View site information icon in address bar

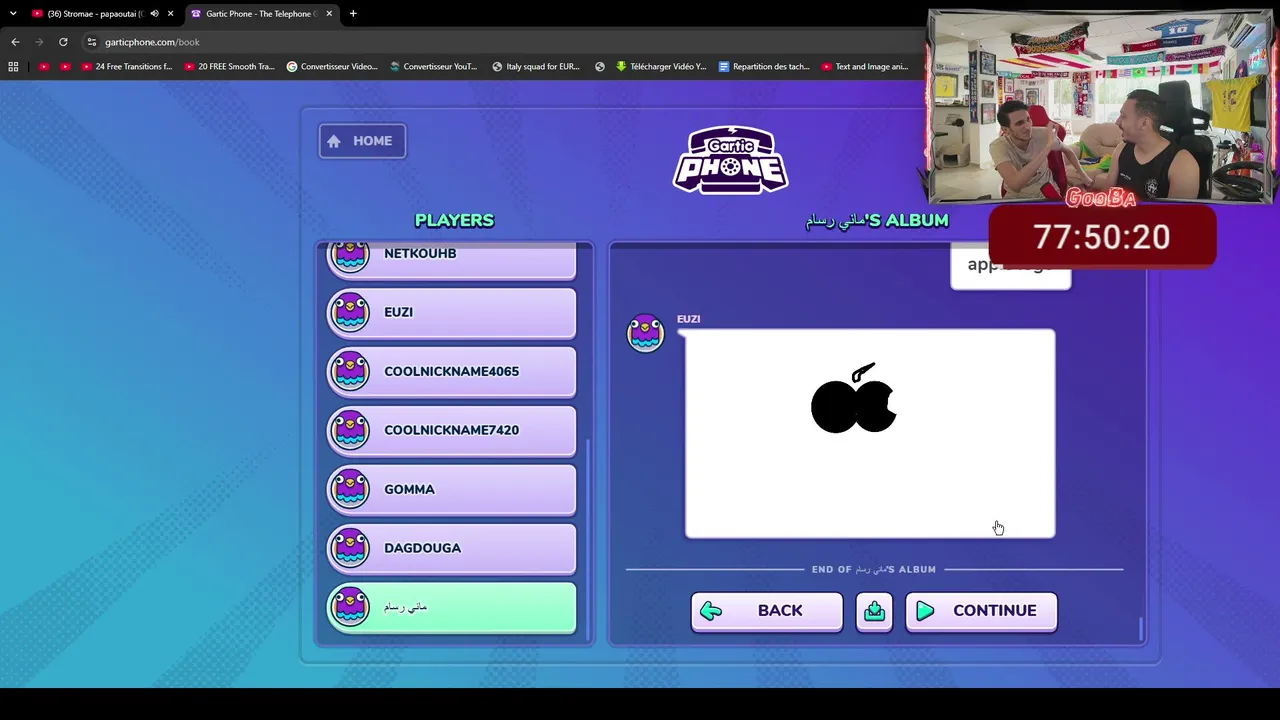[92, 42]
